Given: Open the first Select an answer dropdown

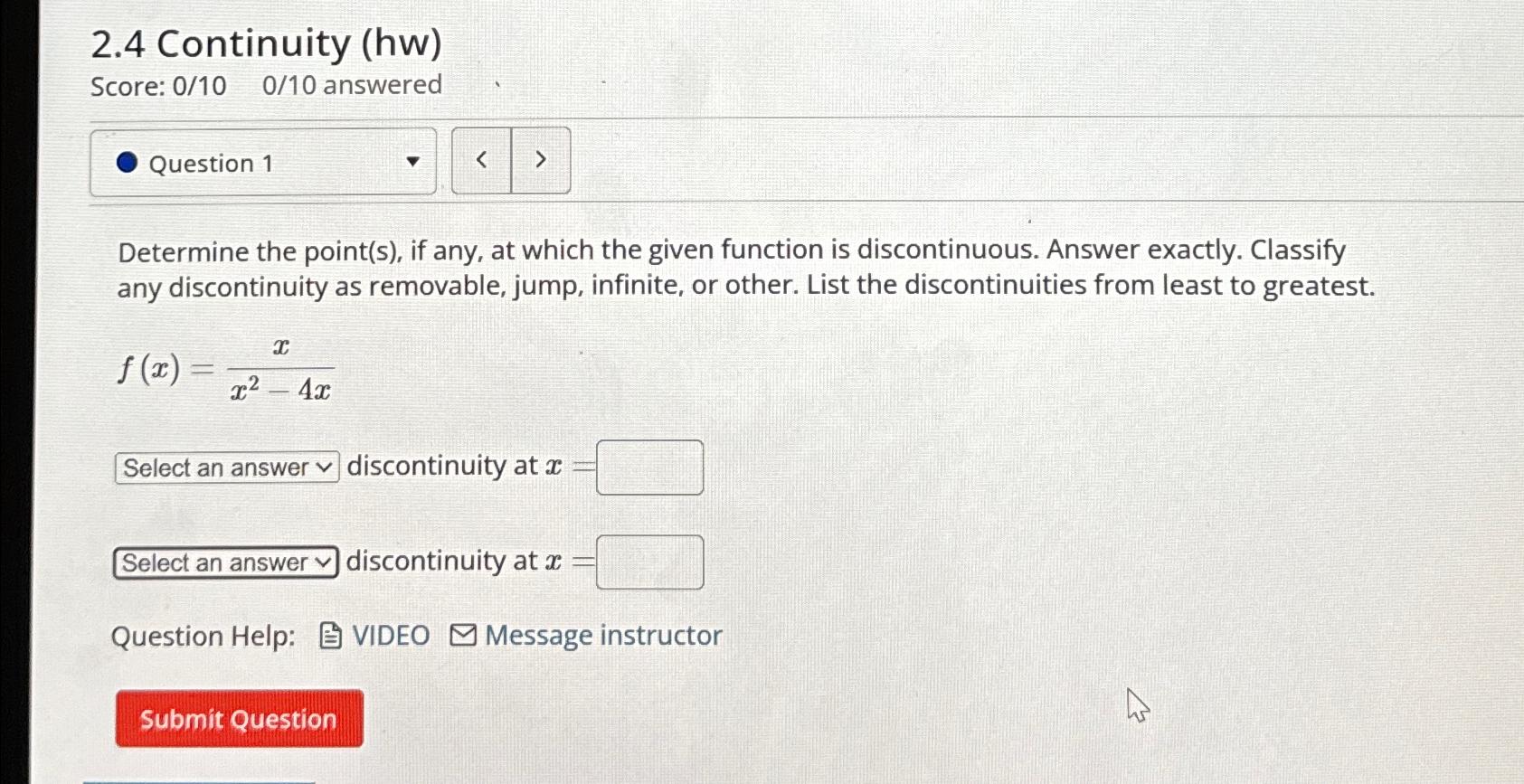Looking at the screenshot, I should tap(224, 467).
